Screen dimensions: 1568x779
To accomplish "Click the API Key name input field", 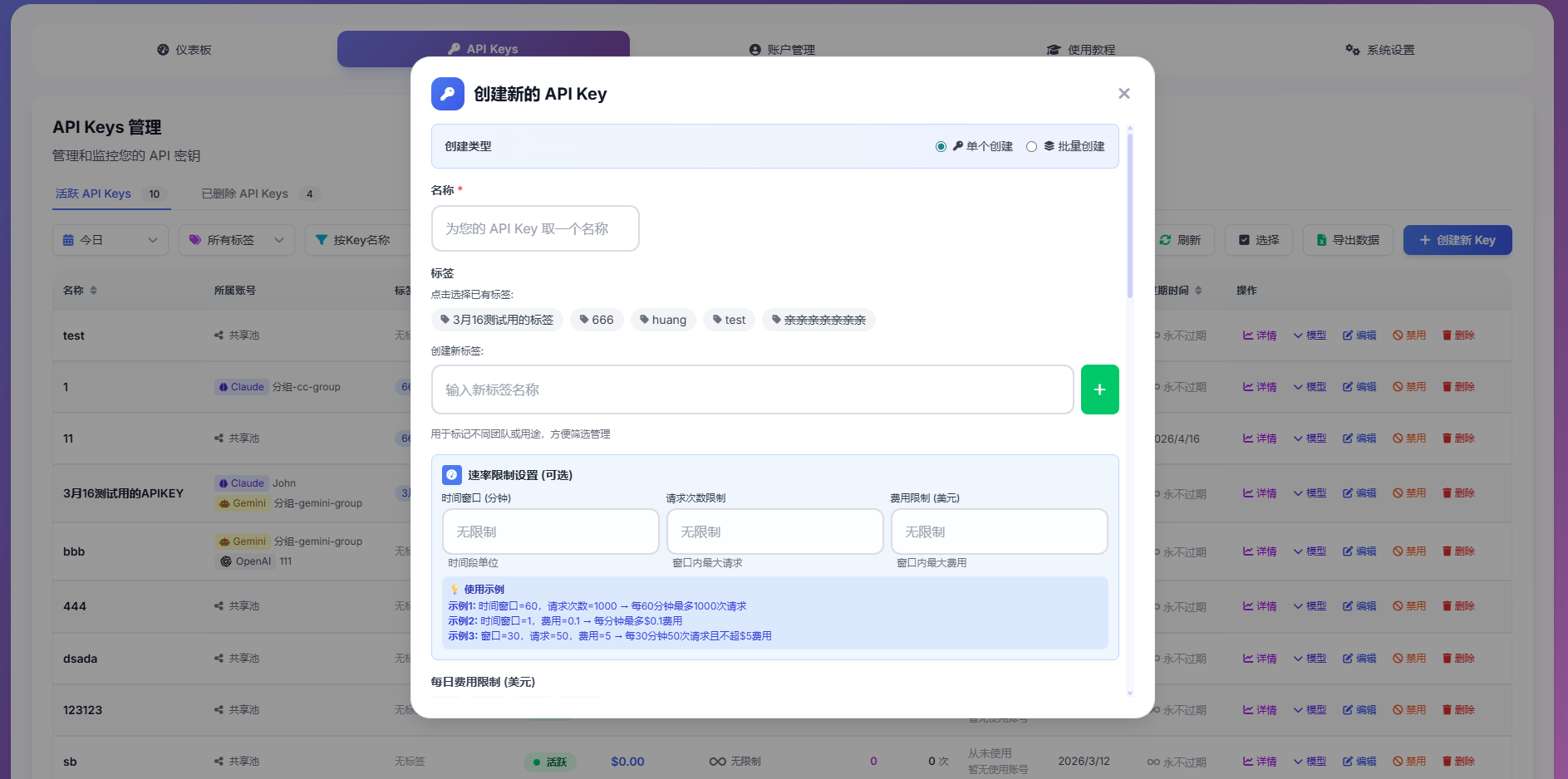I will (x=535, y=228).
